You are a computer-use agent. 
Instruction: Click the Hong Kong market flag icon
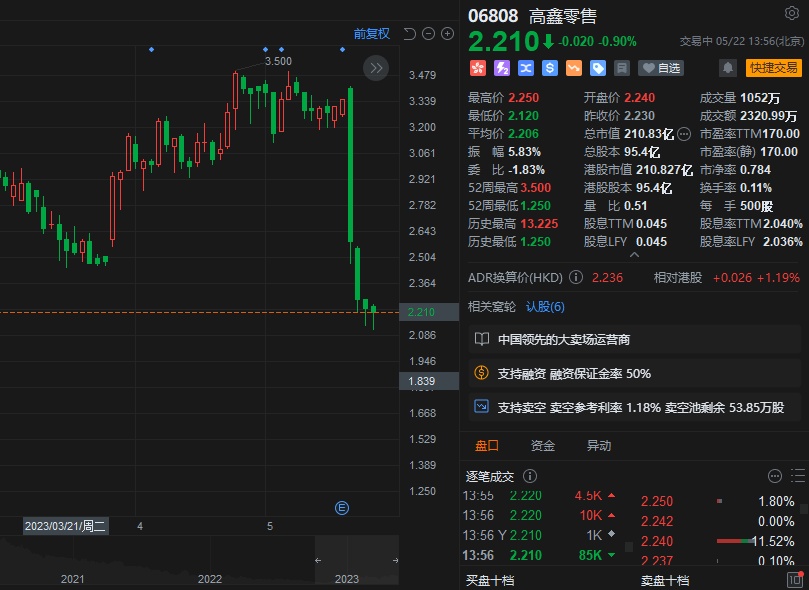click(478, 68)
